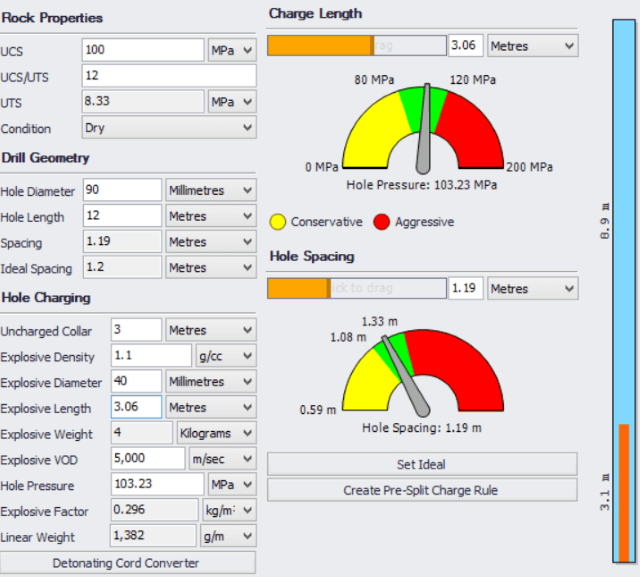Click the Hole Pressure gauge needle
The image size is (640, 577).
(x=424, y=129)
